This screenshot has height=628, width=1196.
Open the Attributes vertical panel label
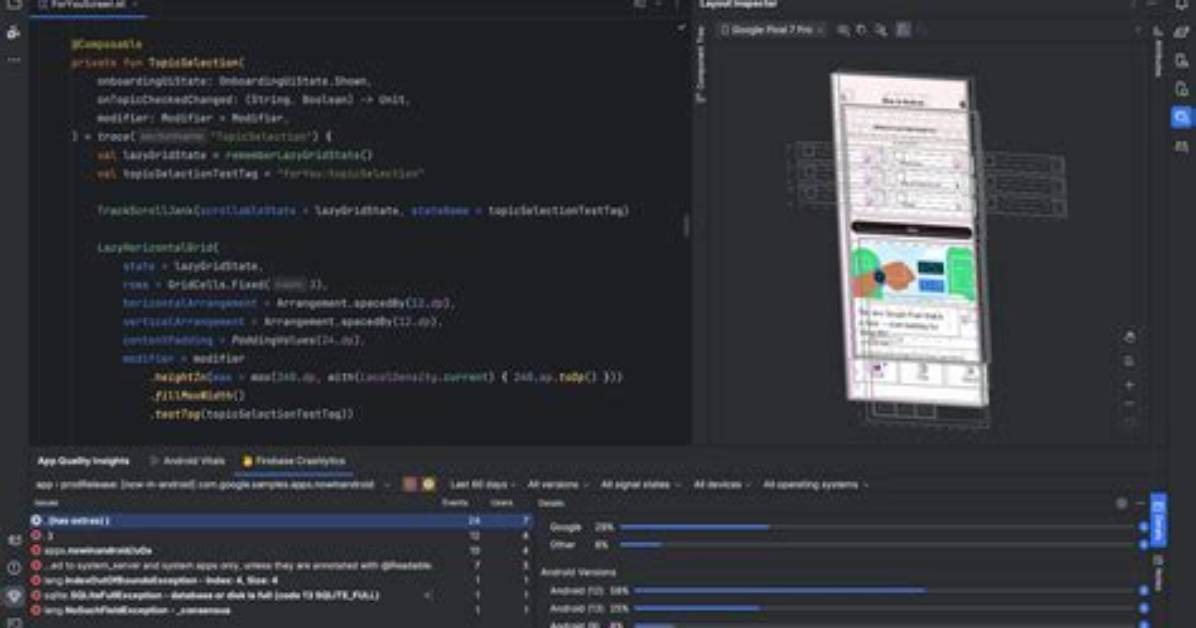1158,52
